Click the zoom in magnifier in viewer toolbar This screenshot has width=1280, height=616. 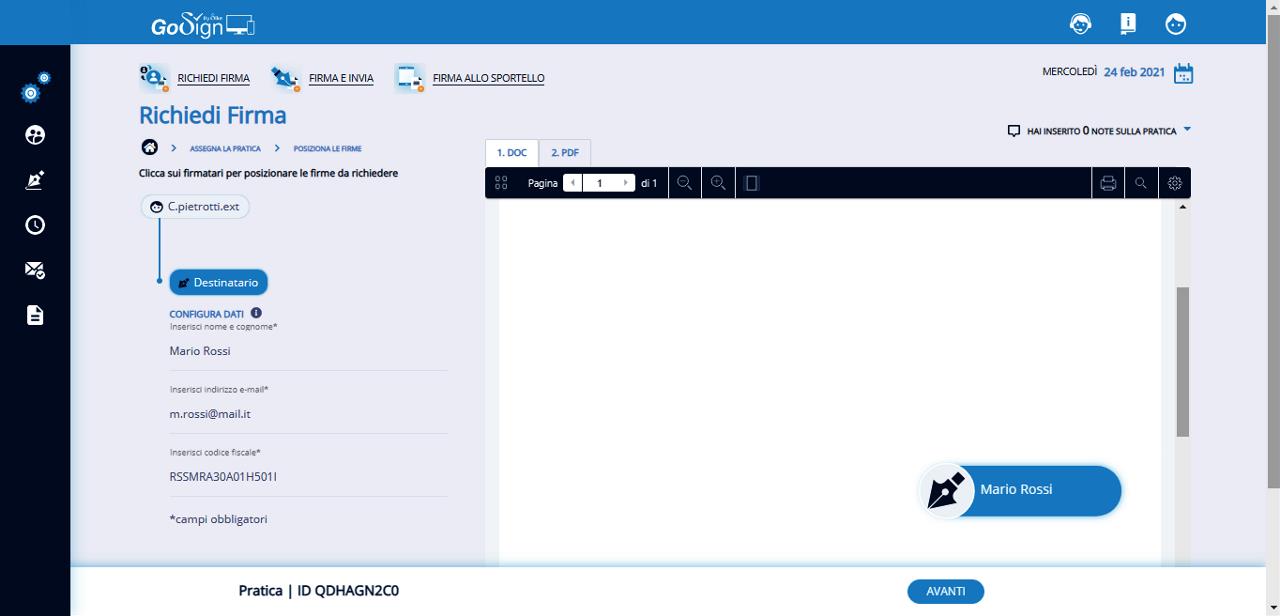pyautogui.click(x=718, y=183)
